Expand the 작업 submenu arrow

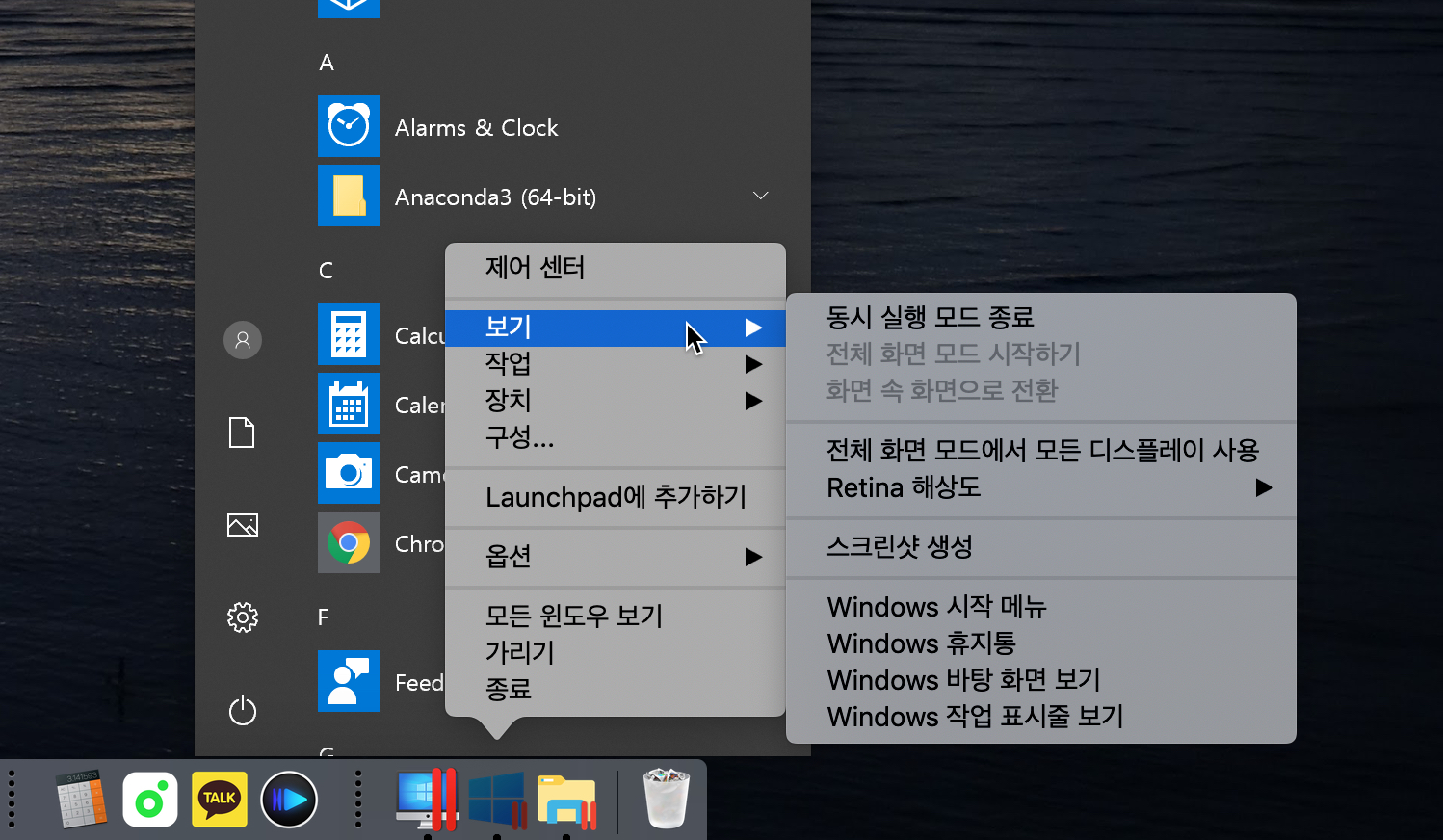coord(753,364)
